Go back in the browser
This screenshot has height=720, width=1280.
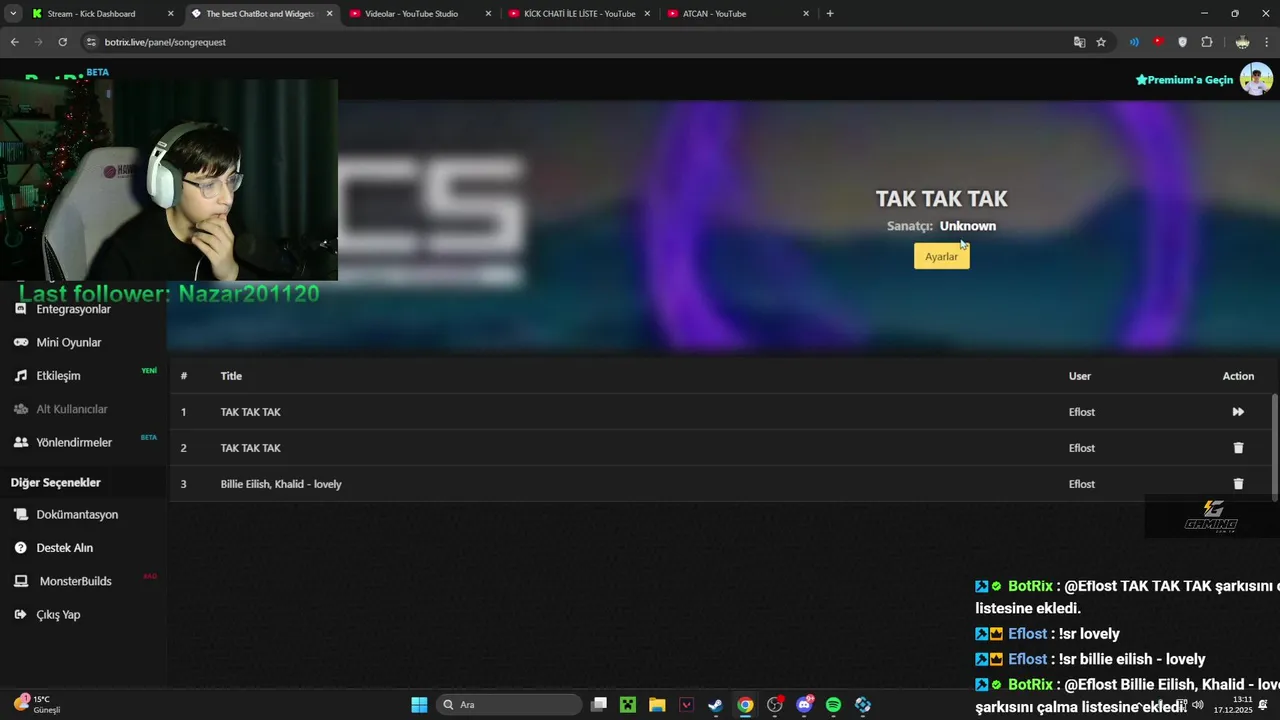coord(14,42)
